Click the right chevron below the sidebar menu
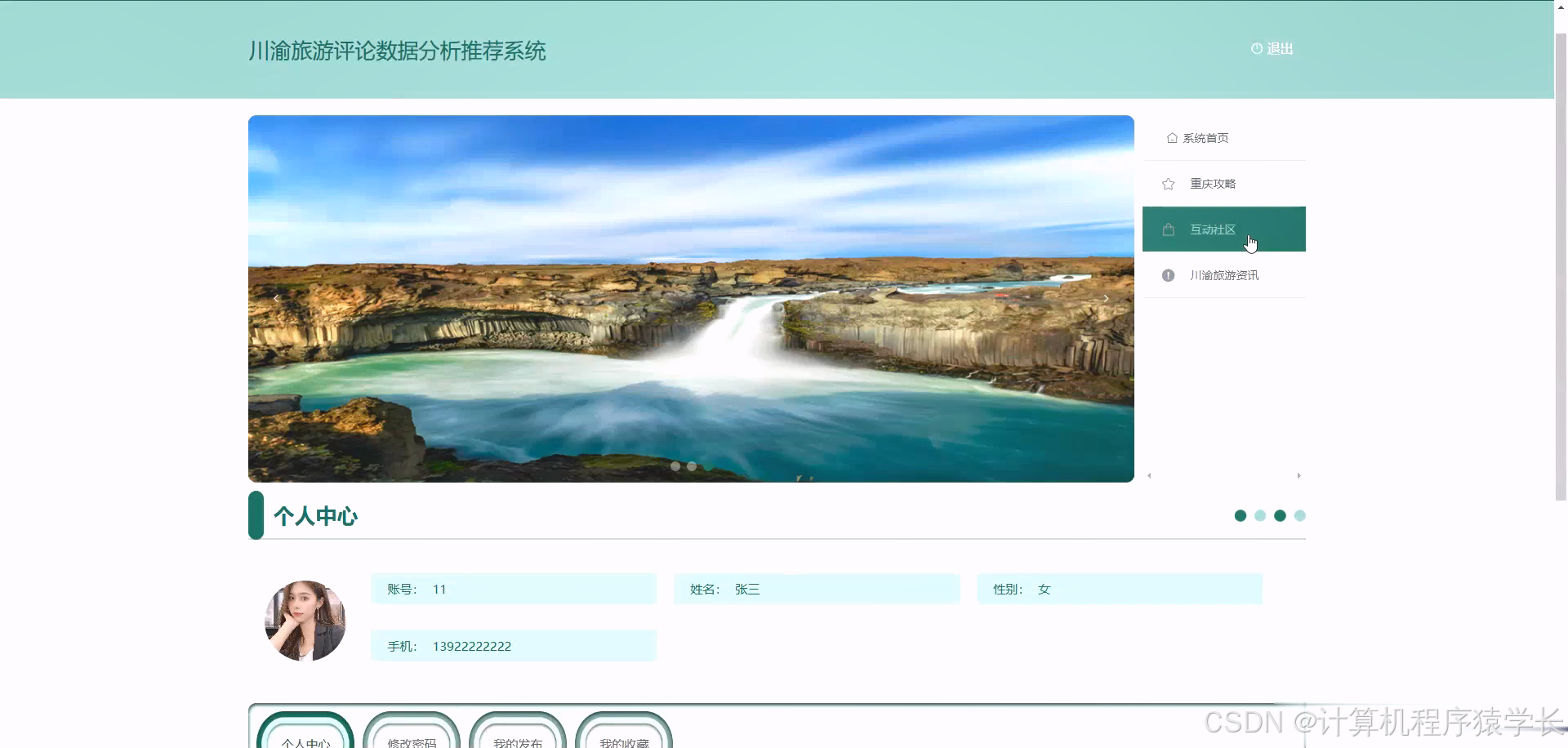 click(x=1299, y=475)
